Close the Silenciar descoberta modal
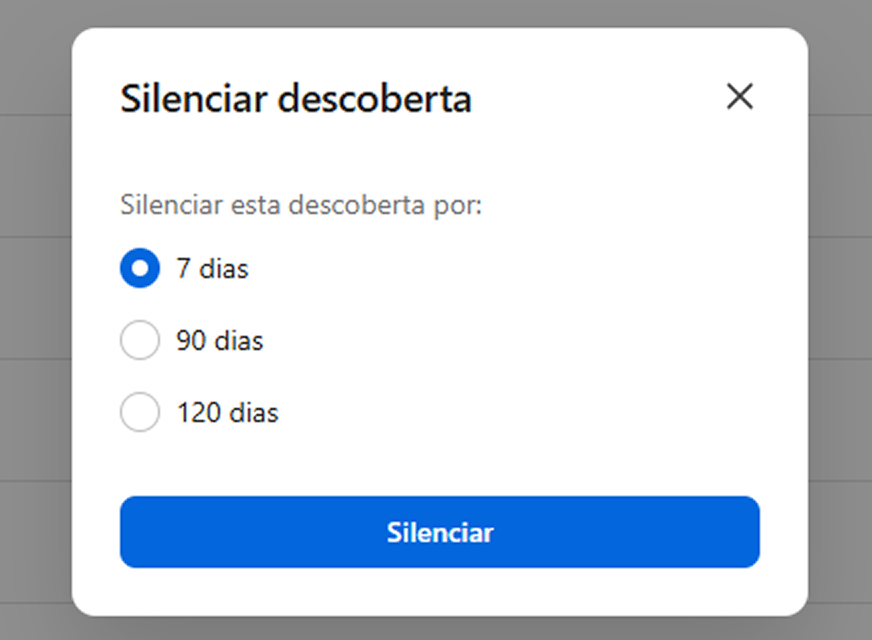This screenshot has width=872, height=640. click(739, 96)
